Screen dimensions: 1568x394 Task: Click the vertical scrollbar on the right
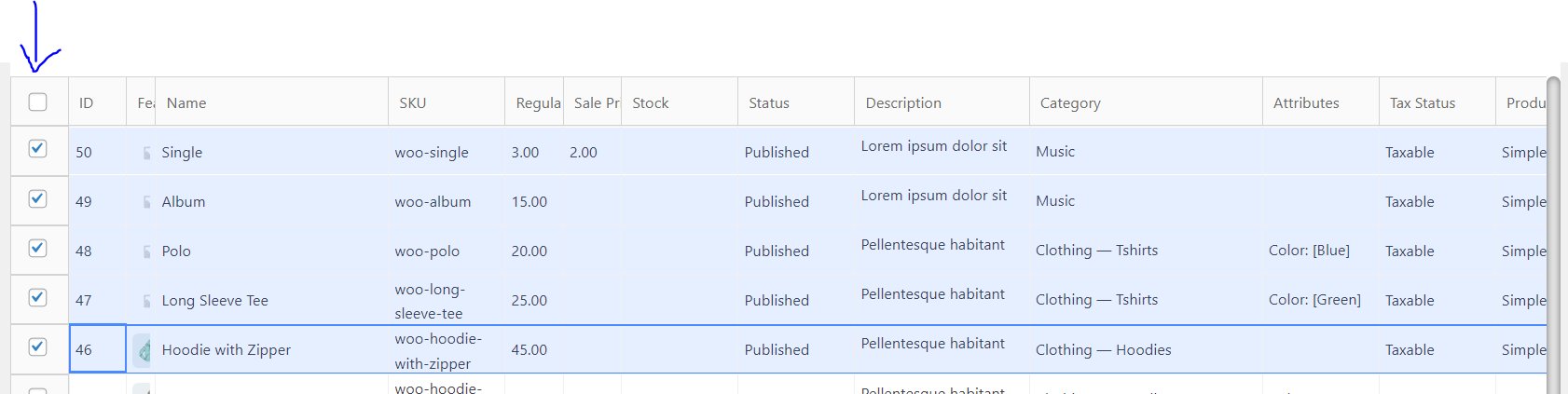pos(1553,233)
